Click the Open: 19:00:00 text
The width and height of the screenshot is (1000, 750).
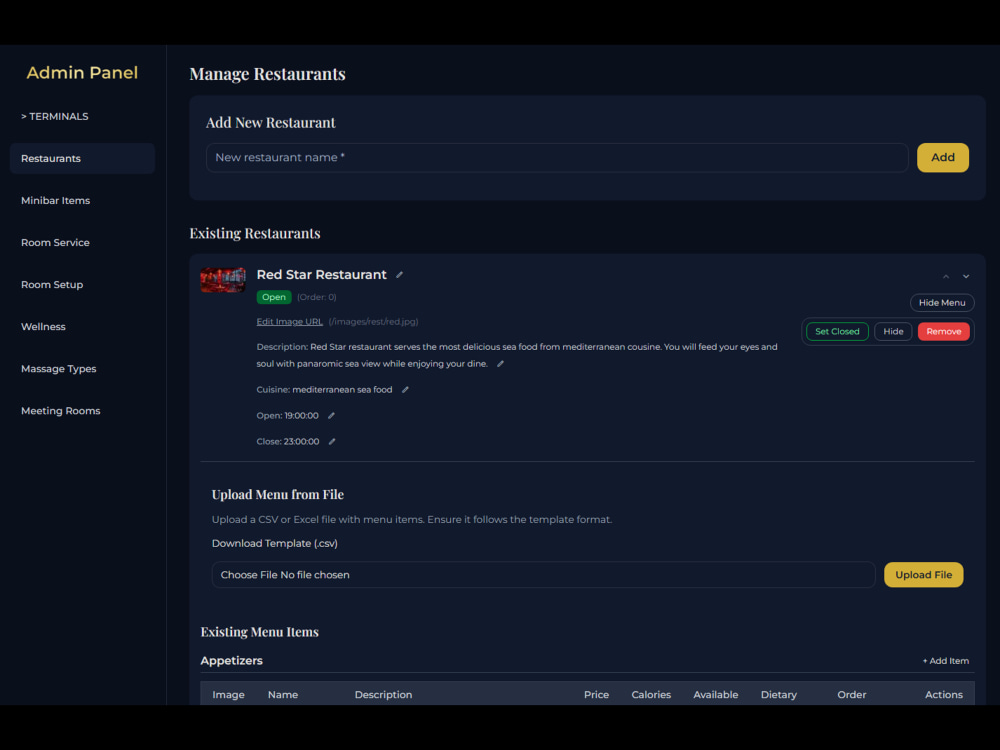(287, 416)
